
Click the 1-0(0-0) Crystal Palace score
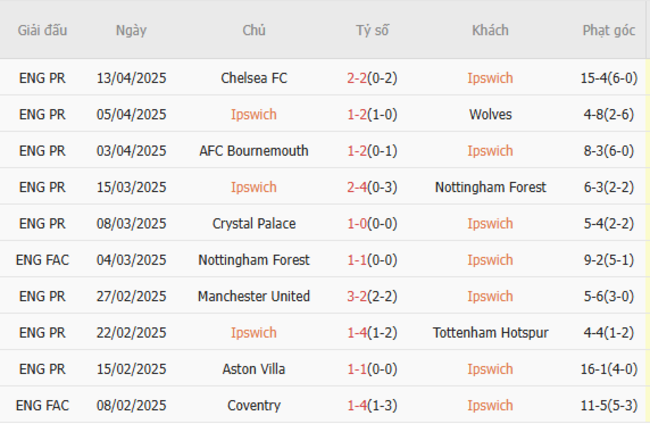pyautogui.click(x=372, y=224)
